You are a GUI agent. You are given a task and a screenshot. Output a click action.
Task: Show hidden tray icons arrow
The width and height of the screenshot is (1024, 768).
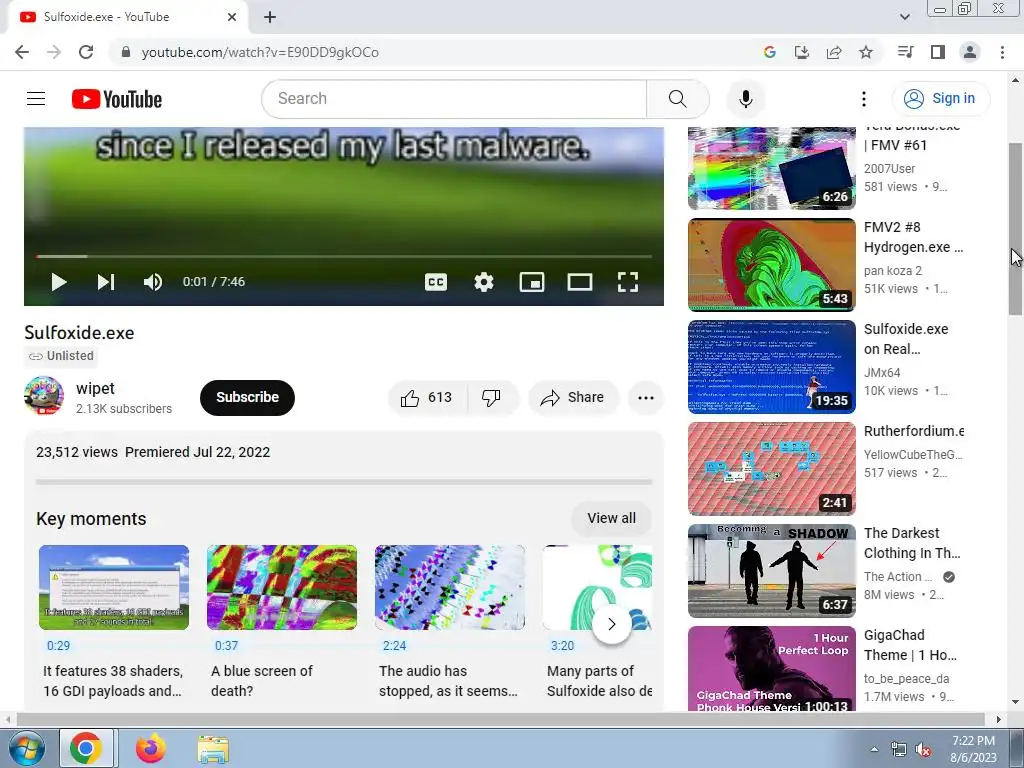[874, 749]
